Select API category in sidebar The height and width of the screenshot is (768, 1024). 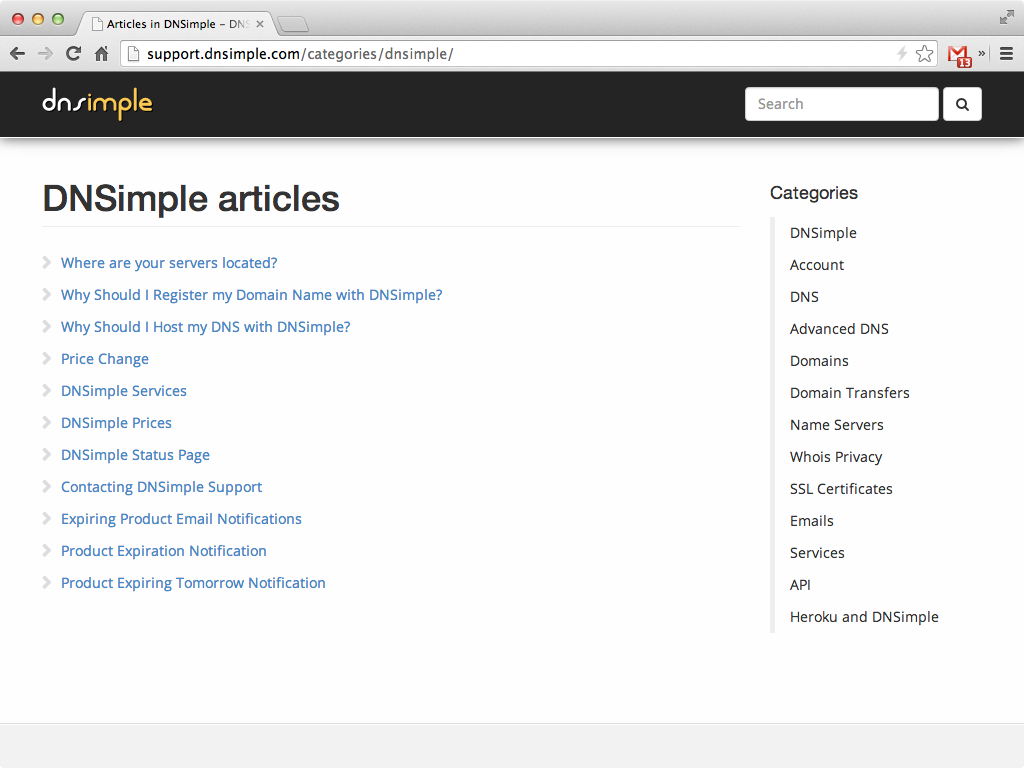click(x=800, y=585)
